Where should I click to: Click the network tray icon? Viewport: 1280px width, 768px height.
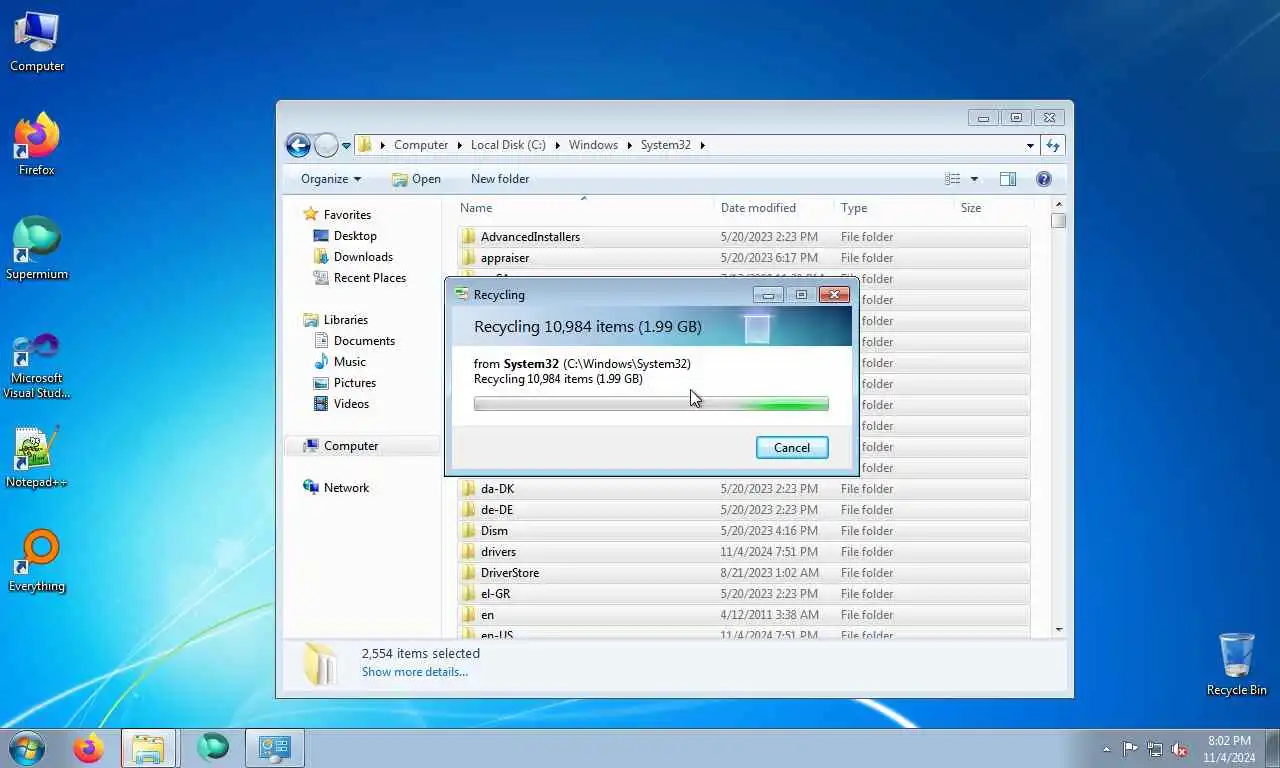pyautogui.click(x=1155, y=749)
